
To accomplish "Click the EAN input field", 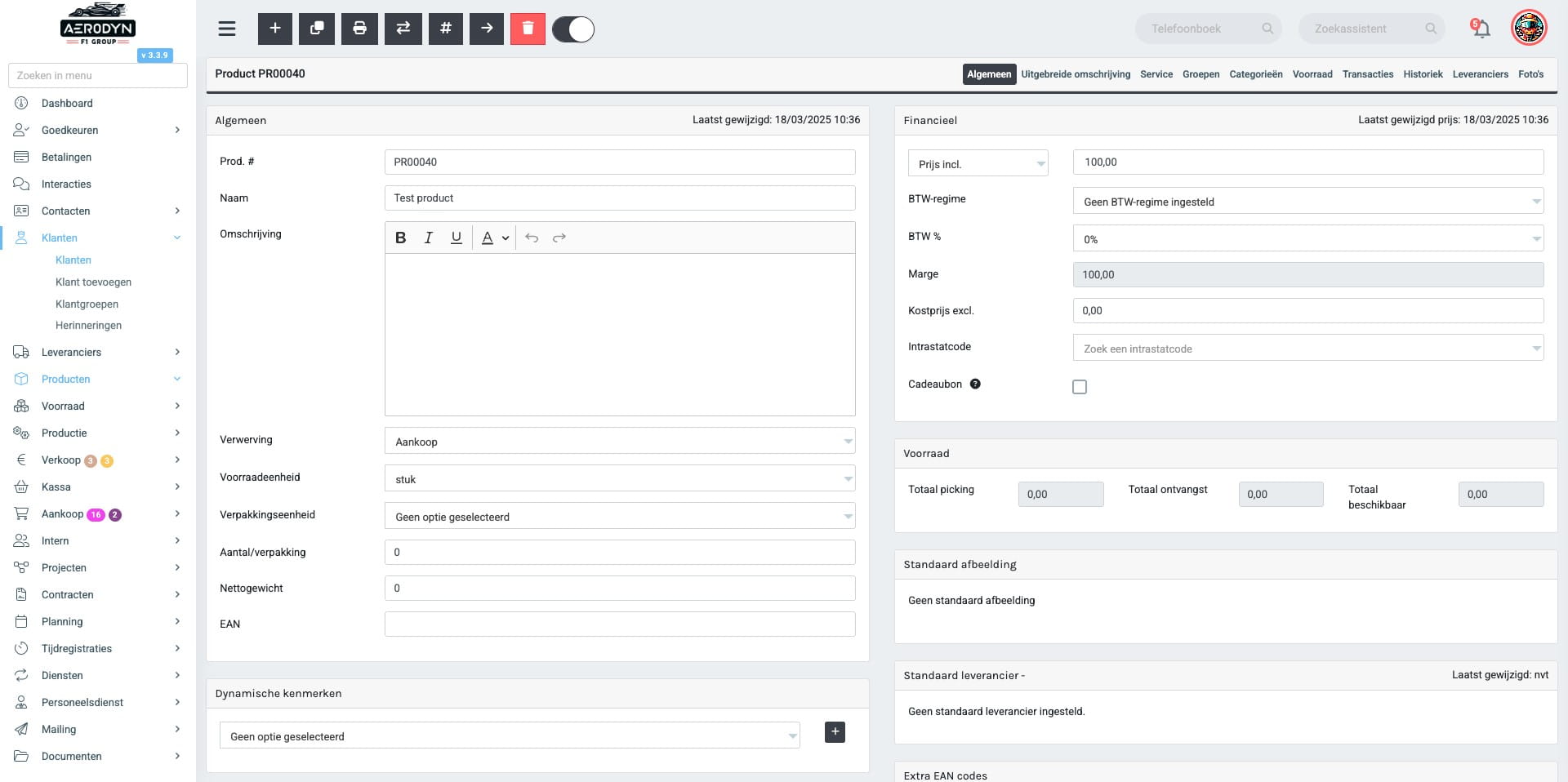I will [x=620, y=624].
